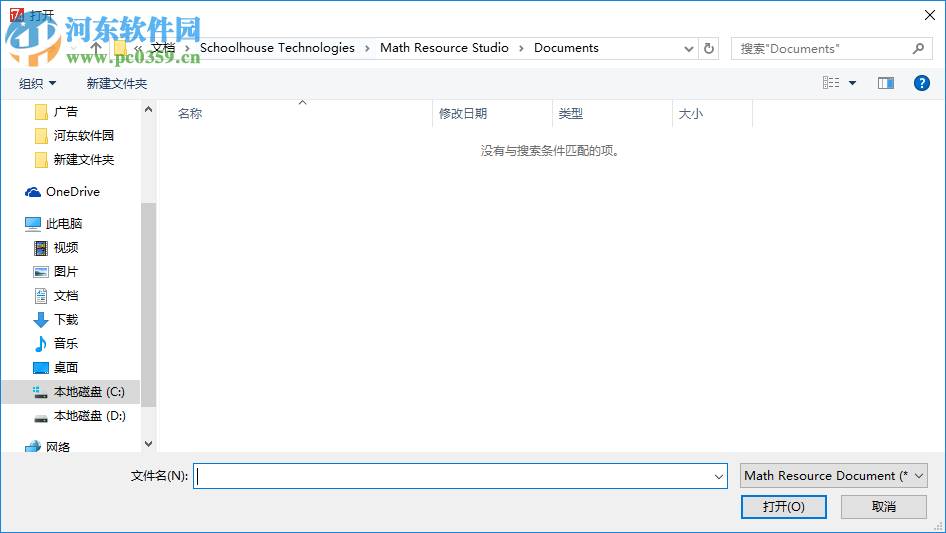Open the 组织 menu

(37, 83)
